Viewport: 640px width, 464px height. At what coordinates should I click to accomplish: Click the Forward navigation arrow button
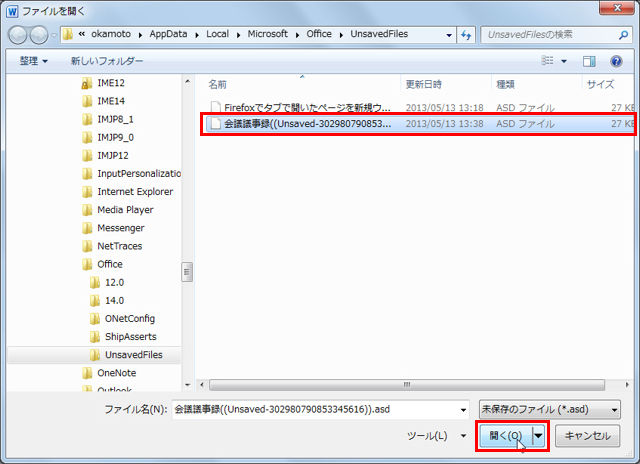point(39,35)
